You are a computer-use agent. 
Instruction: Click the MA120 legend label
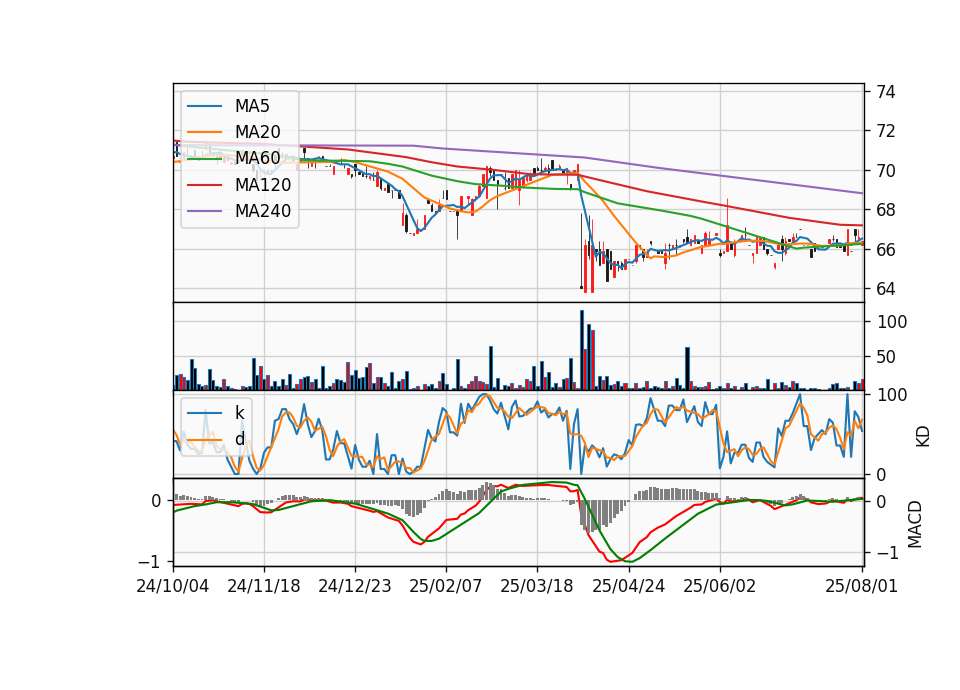tap(263, 184)
